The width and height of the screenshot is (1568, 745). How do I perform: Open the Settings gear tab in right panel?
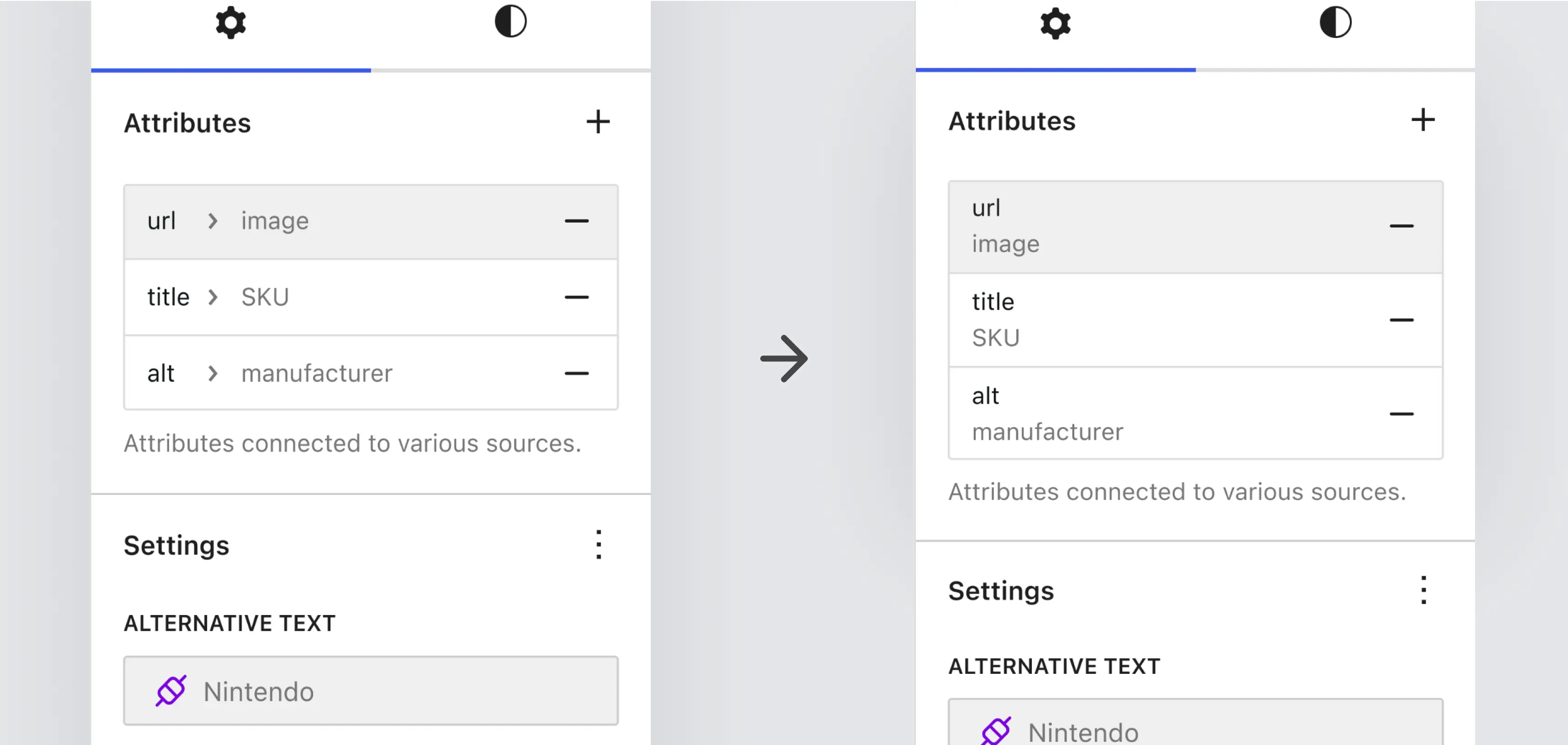coord(1055,24)
